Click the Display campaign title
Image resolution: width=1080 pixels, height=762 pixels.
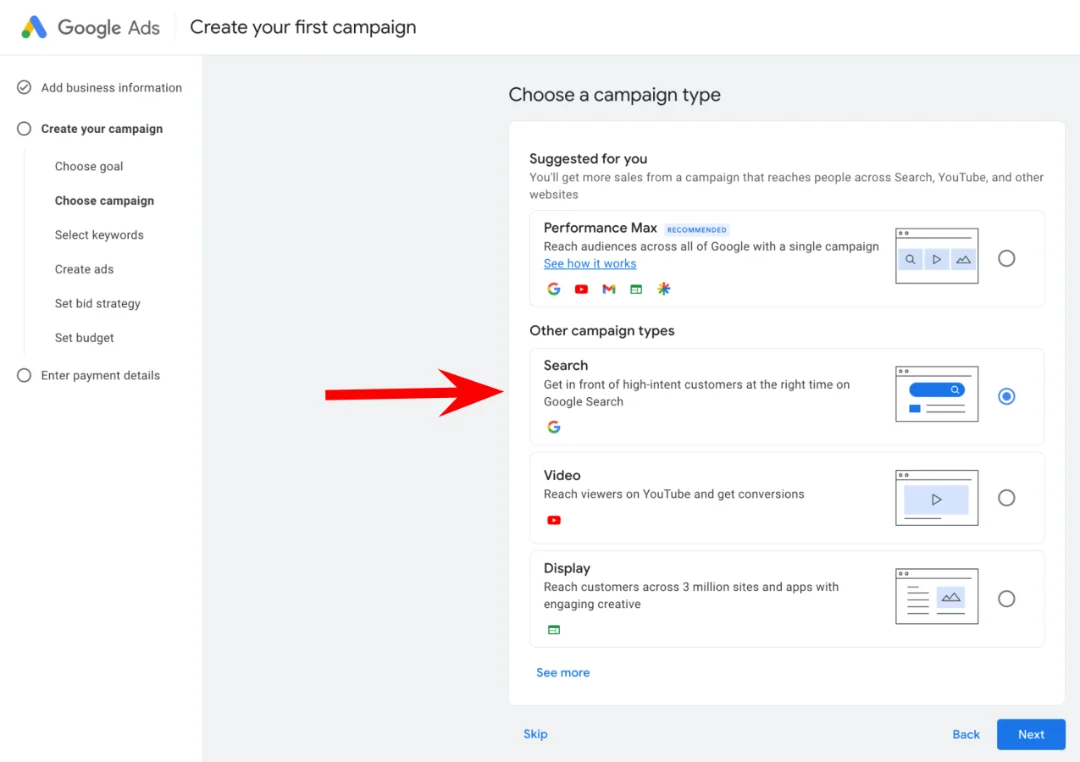567,568
